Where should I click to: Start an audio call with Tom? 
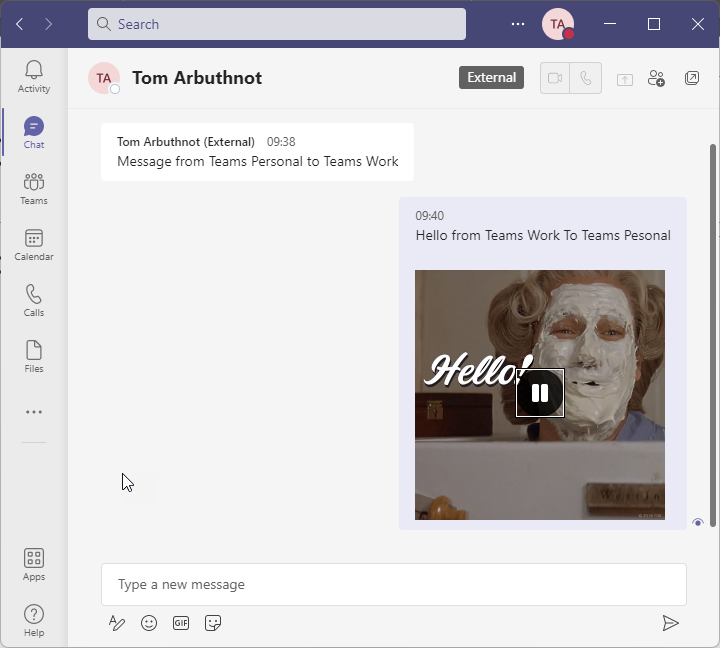586,78
